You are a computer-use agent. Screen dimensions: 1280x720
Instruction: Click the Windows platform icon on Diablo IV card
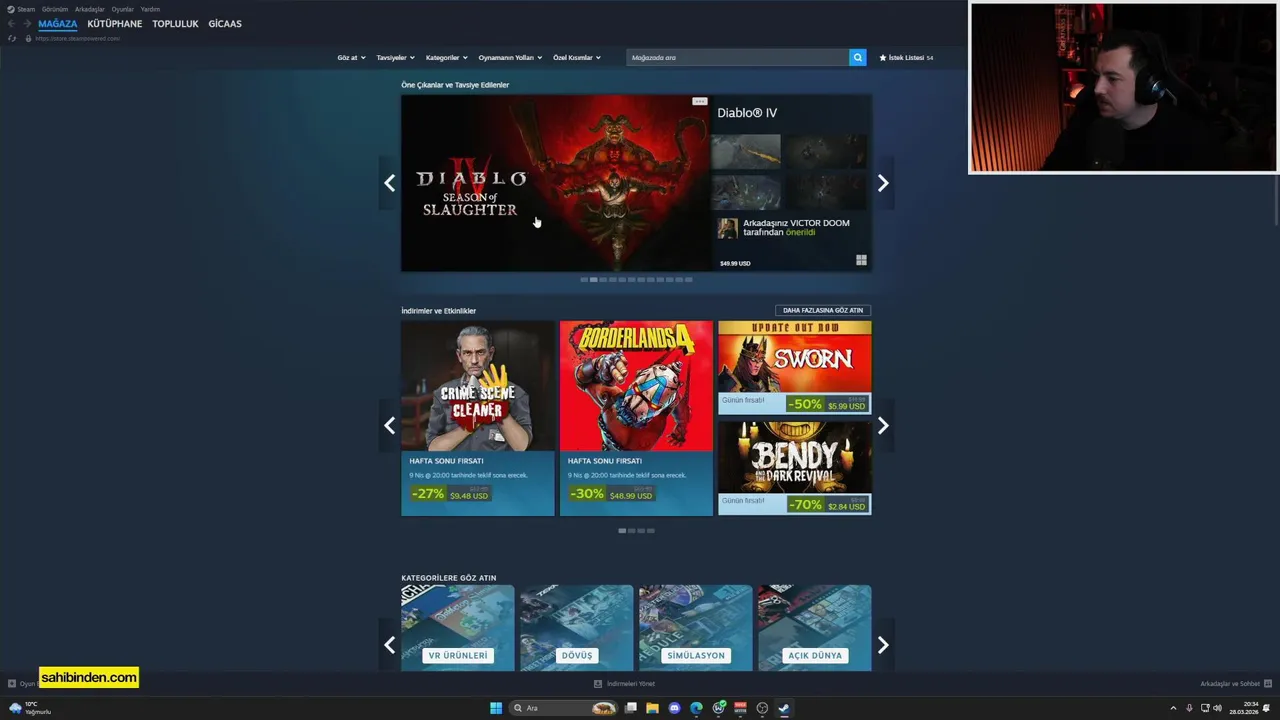pos(861,260)
